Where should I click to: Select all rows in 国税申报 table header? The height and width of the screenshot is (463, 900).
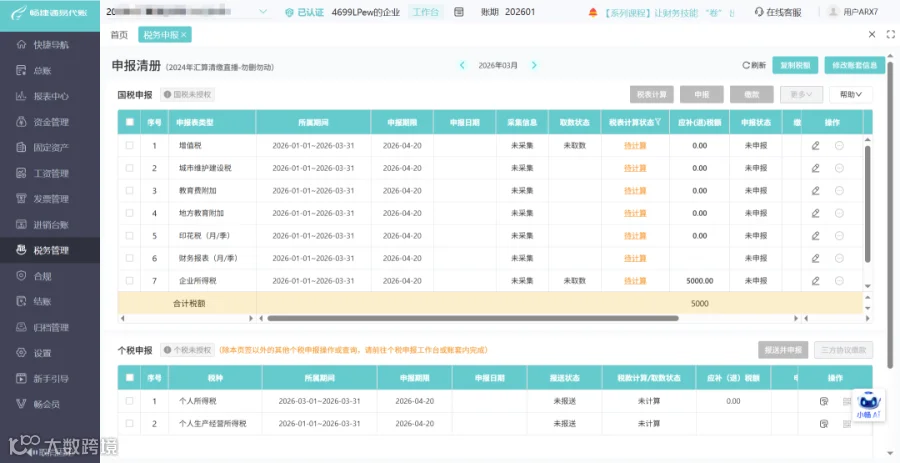[x=129, y=122]
